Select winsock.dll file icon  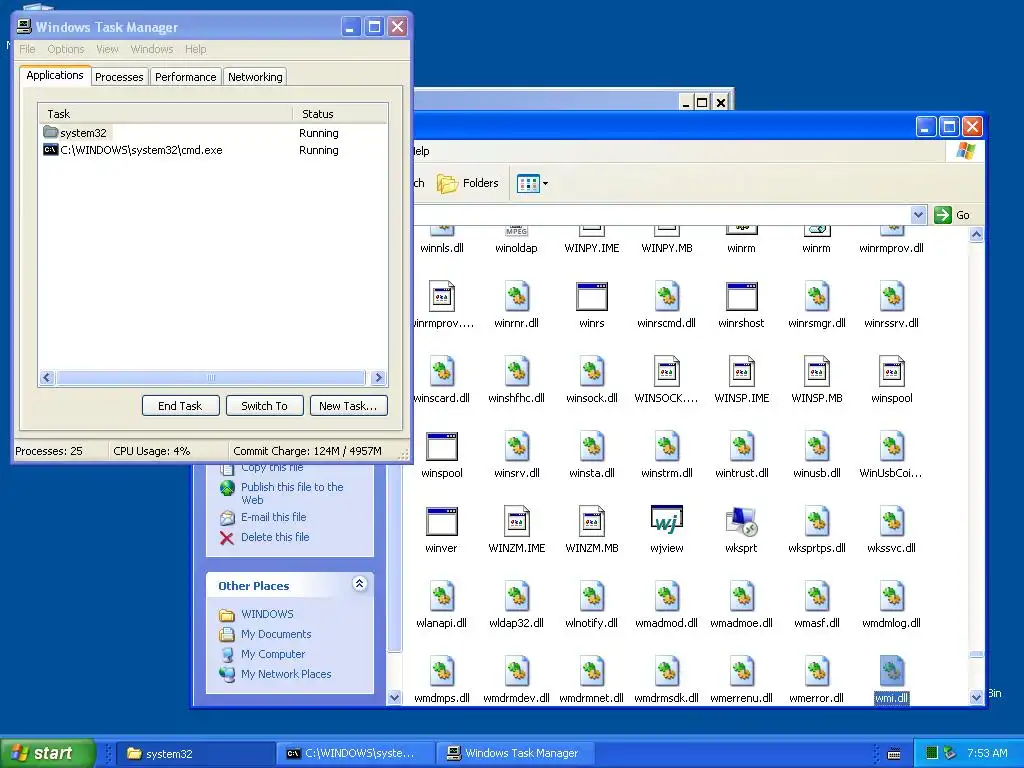(x=592, y=372)
